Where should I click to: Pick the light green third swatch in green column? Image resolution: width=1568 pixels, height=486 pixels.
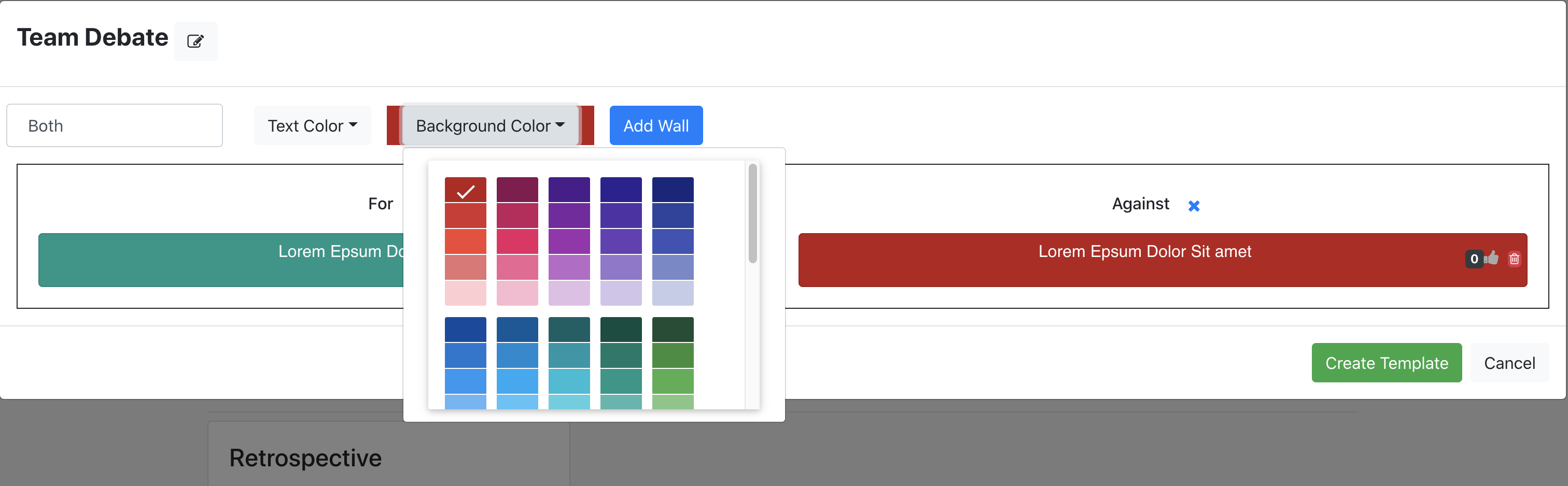673,381
